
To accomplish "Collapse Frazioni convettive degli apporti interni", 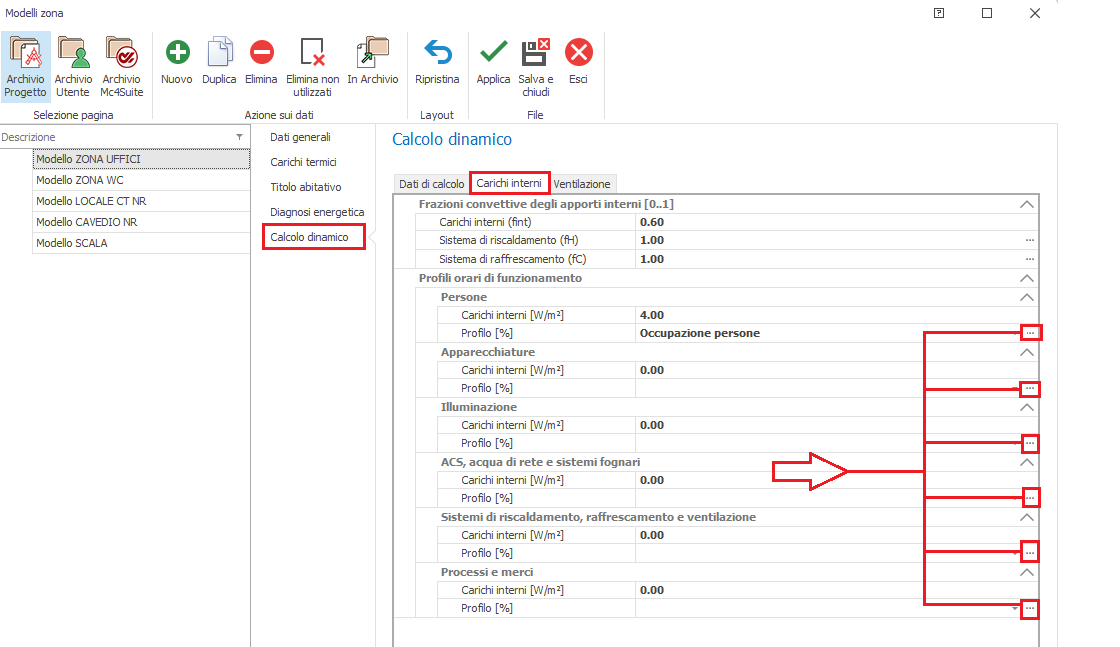I will tap(1025, 204).
